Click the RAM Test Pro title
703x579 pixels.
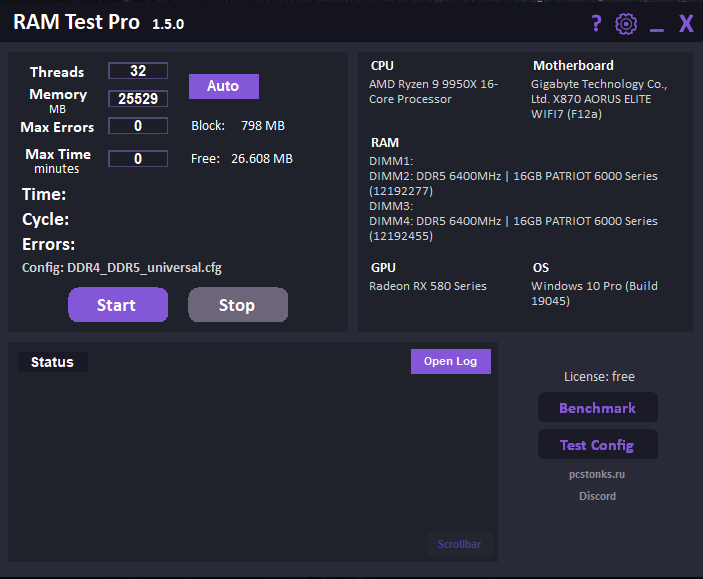[76, 22]
